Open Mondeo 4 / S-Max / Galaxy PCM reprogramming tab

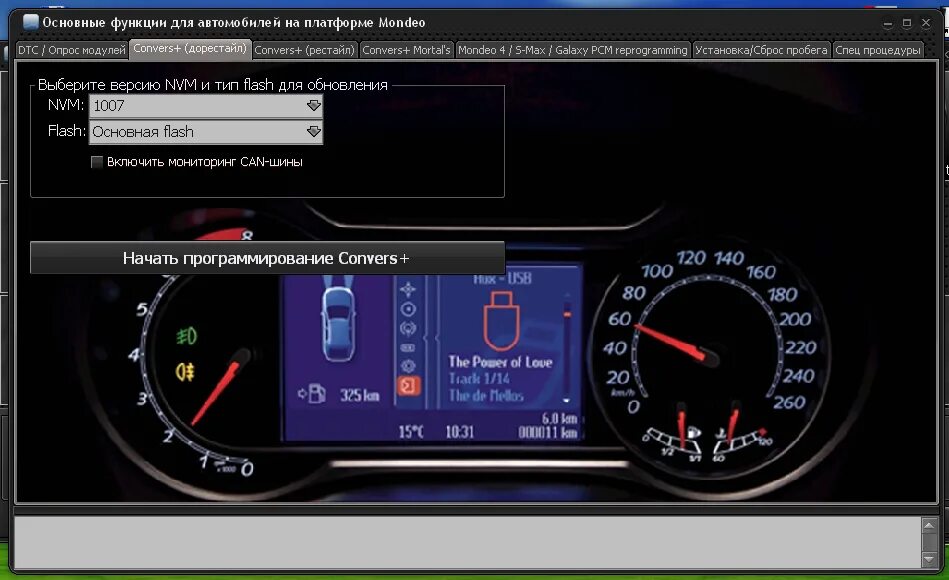coord(573,50)
